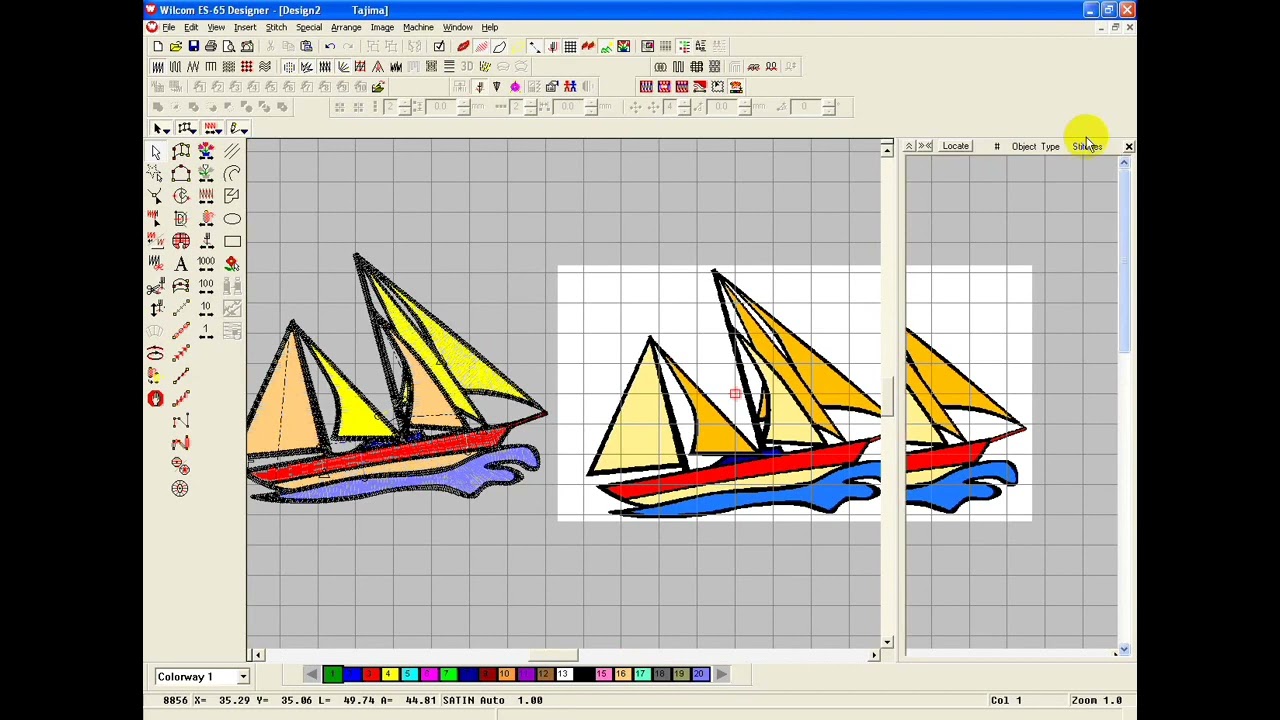Click the 1 stitch travel icon
Screen dimensions: 1280x720
coord(206,331)
